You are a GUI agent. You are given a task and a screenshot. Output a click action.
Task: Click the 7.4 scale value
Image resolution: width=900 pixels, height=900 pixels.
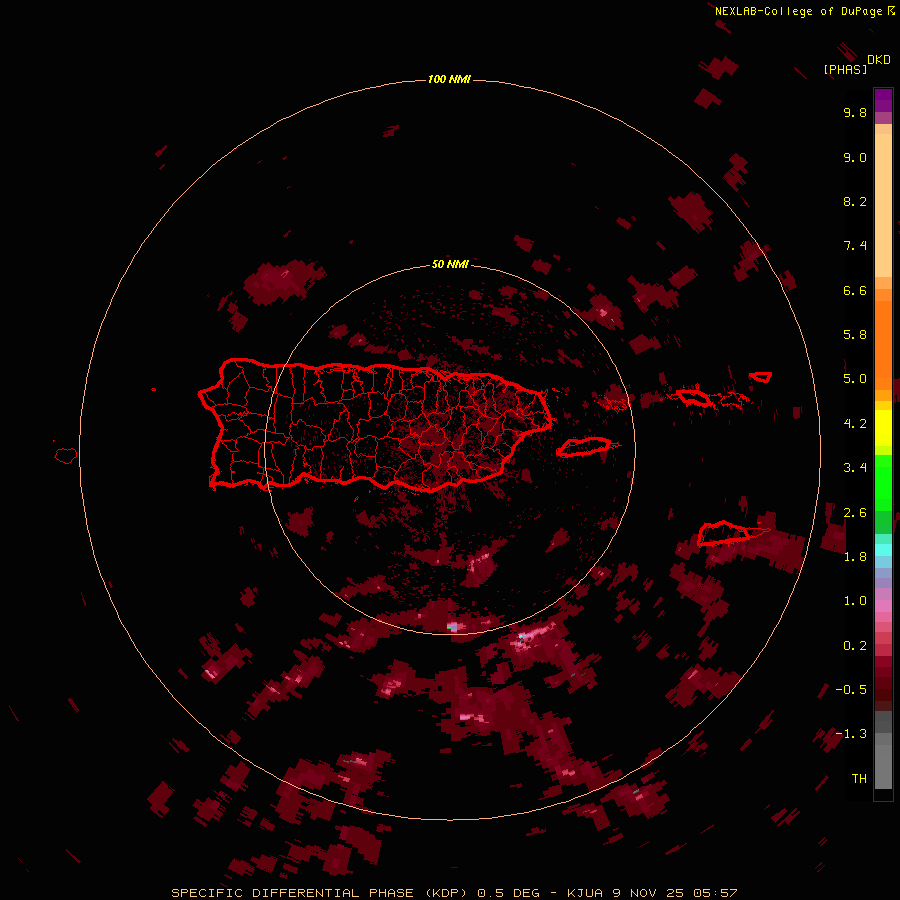(855, 246)
